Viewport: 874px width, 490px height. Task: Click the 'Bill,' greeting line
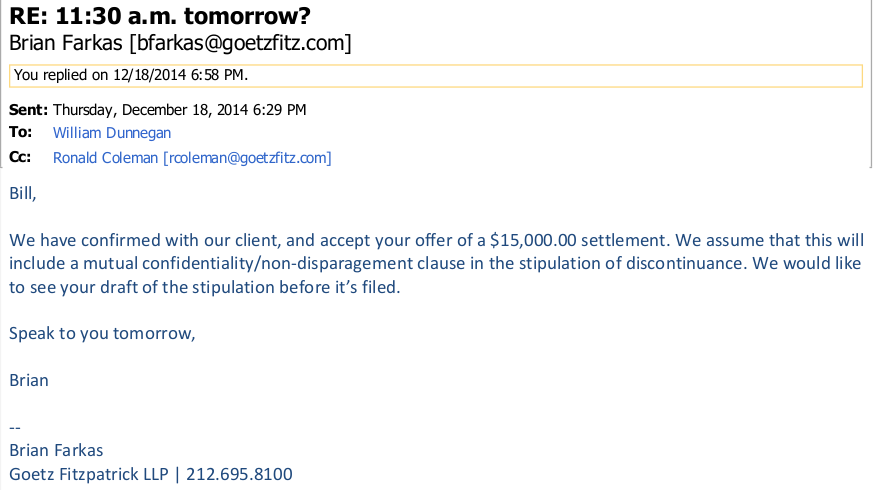(x=22, y=193)
